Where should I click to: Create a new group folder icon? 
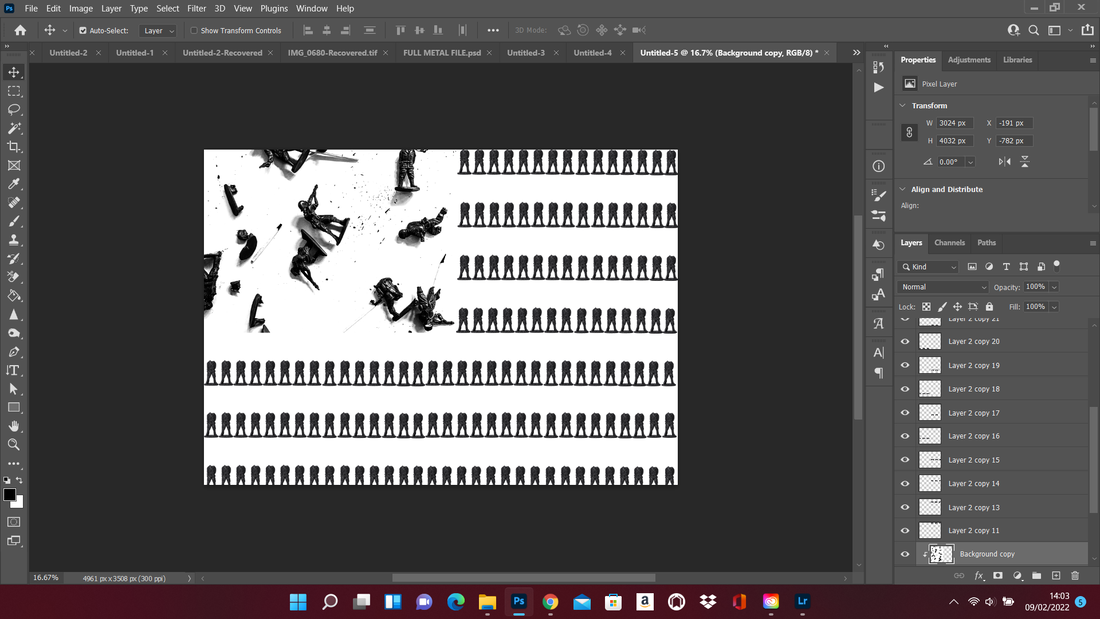click(x=1036, y=575)
